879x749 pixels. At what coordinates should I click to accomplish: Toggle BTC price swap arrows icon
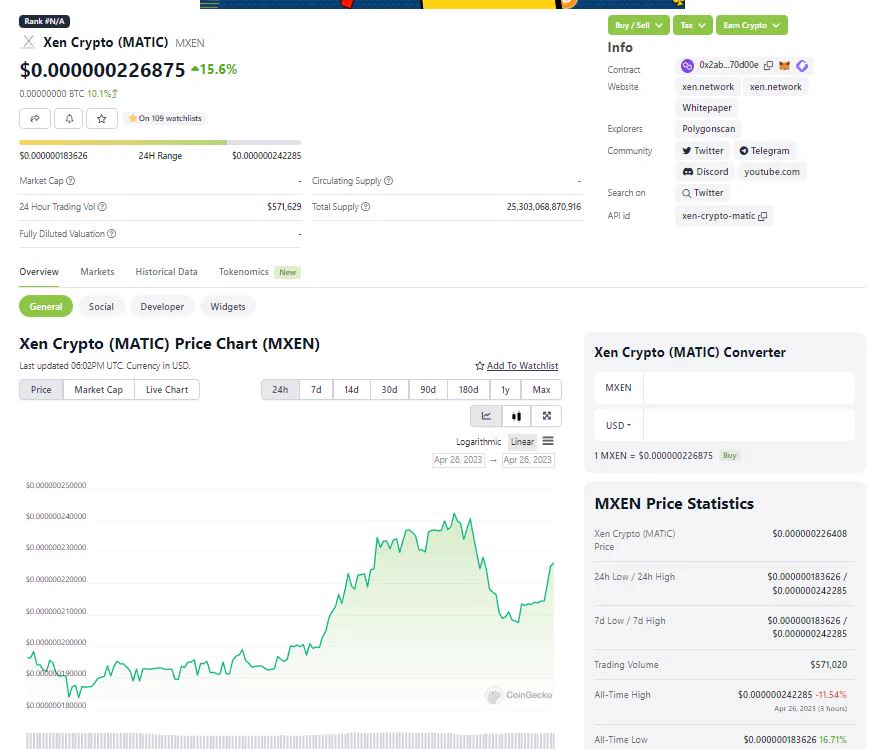coord(114,94)
